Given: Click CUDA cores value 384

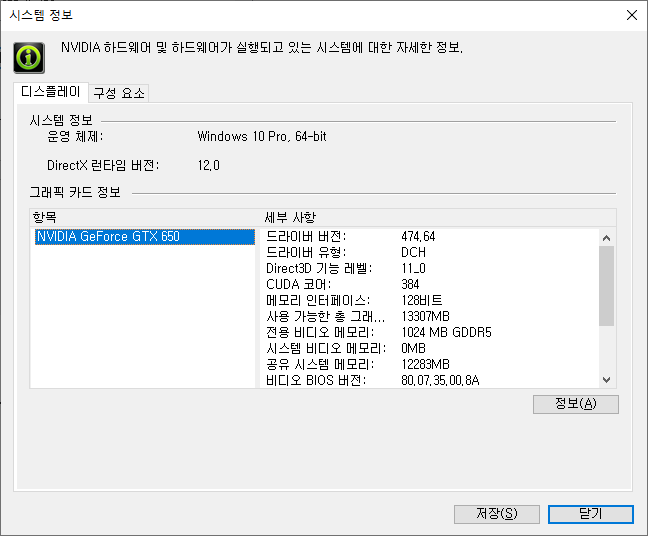Looking at the screenshot, I should click(x=410, y=285).
